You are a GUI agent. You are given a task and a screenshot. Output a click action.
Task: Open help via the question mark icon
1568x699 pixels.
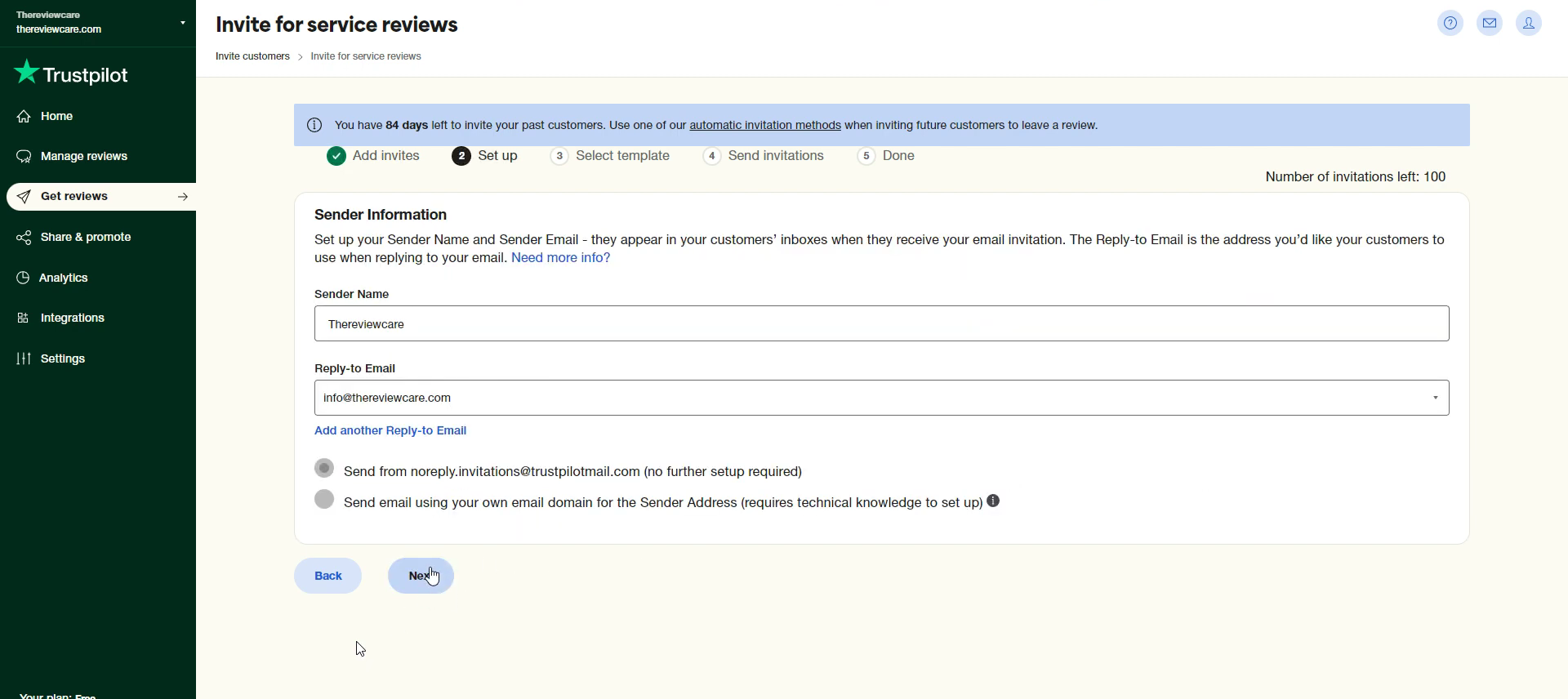(1450, 24)
